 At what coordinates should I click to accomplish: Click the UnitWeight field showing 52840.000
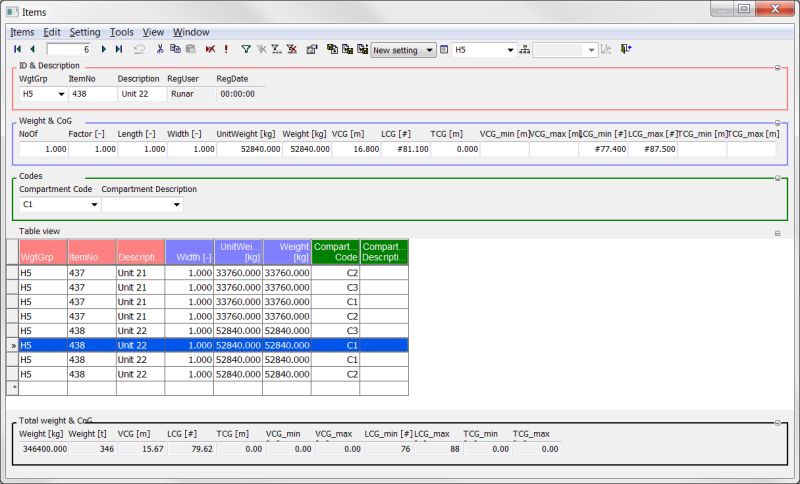[249, 149]
